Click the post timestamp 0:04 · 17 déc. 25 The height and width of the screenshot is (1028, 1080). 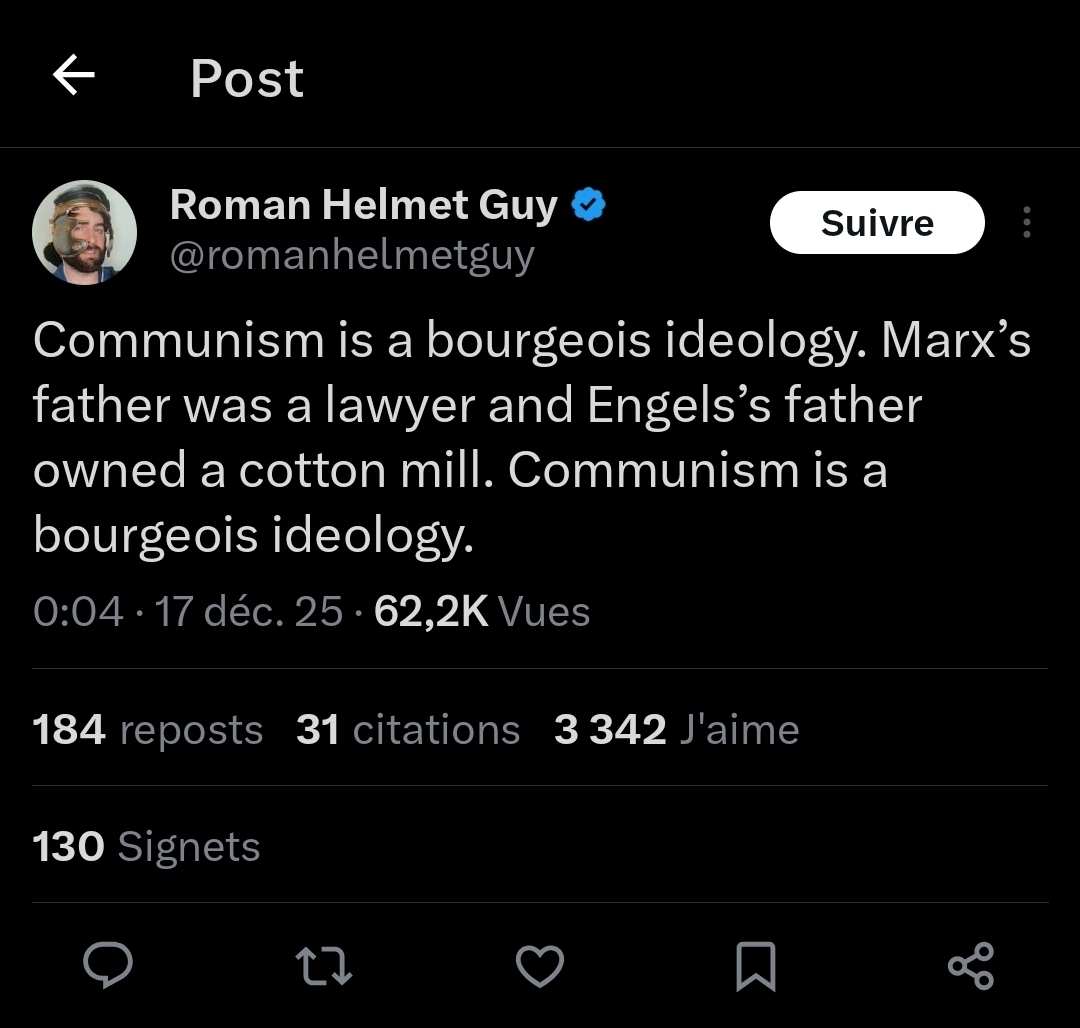click(x=188, y=611)
